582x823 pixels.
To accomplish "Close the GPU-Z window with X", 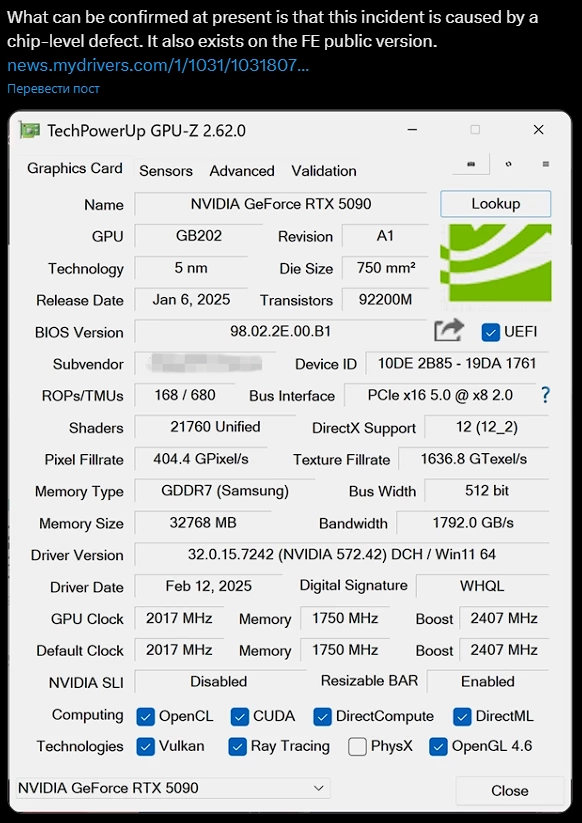I will pyautogui.click(x=538, y=130).
